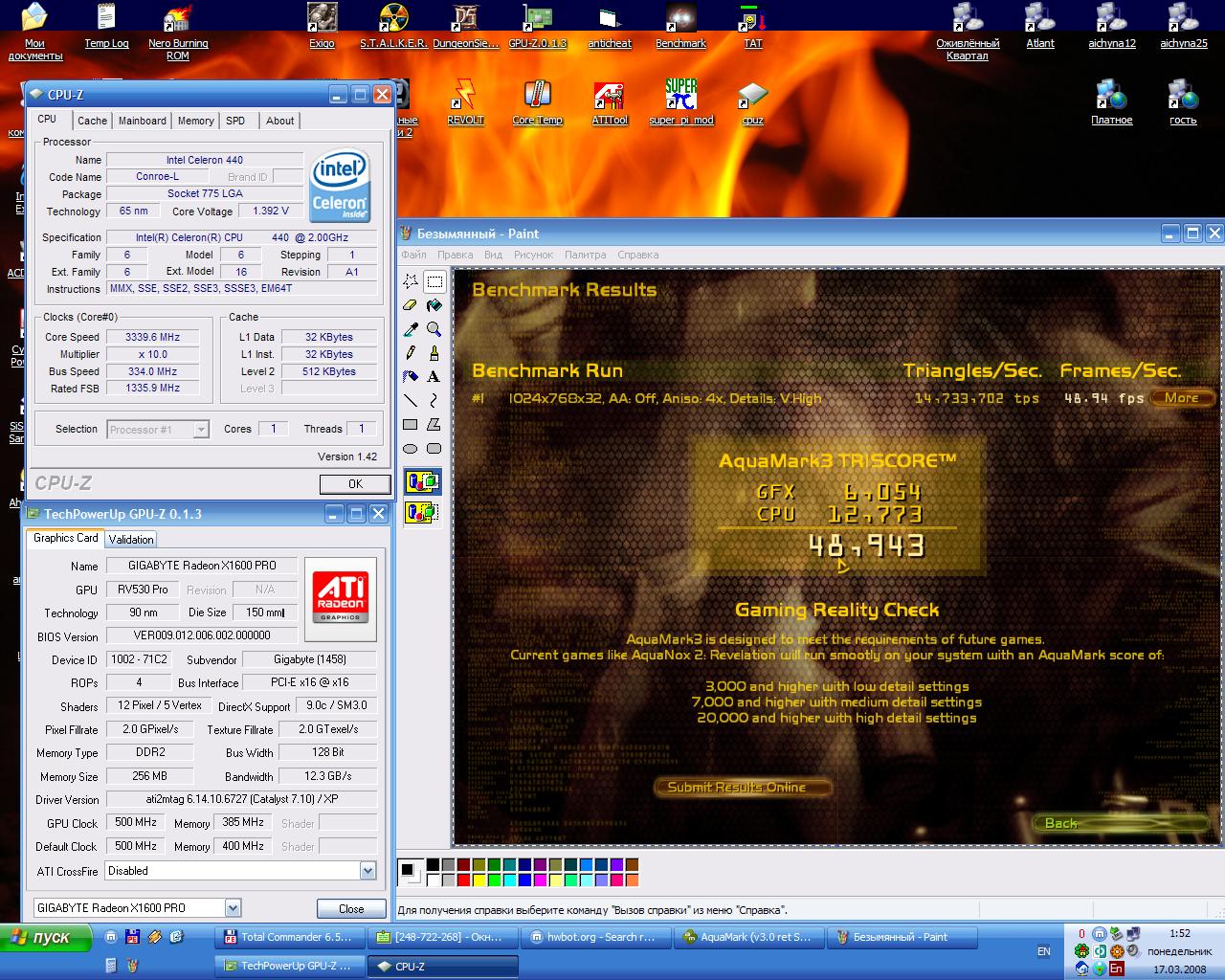Viewport: 1225px width, 980px height.
Task: Choose the Ellipse shape tool
Action: coord(411,449)
